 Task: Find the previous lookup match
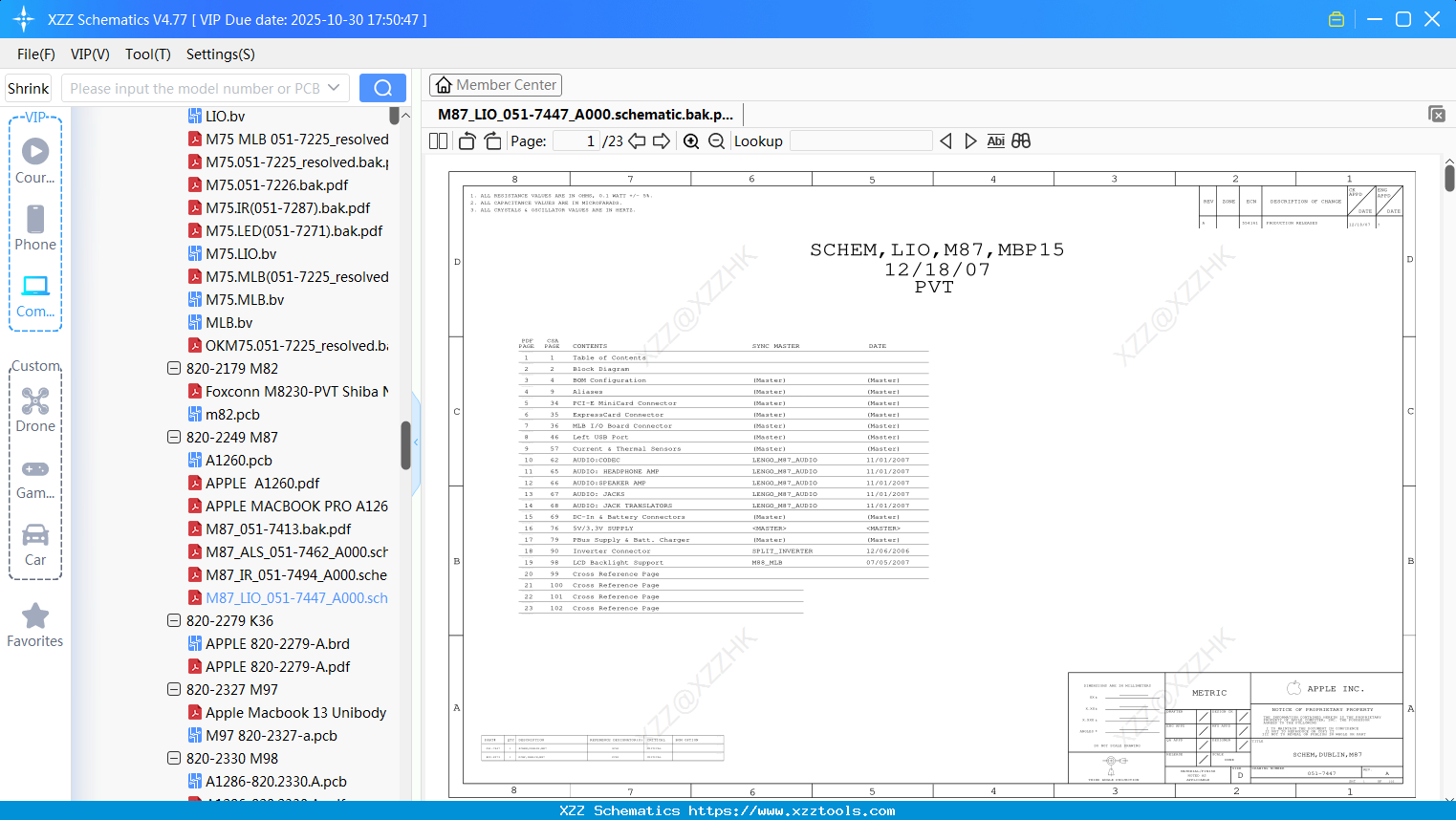point(945,141)
